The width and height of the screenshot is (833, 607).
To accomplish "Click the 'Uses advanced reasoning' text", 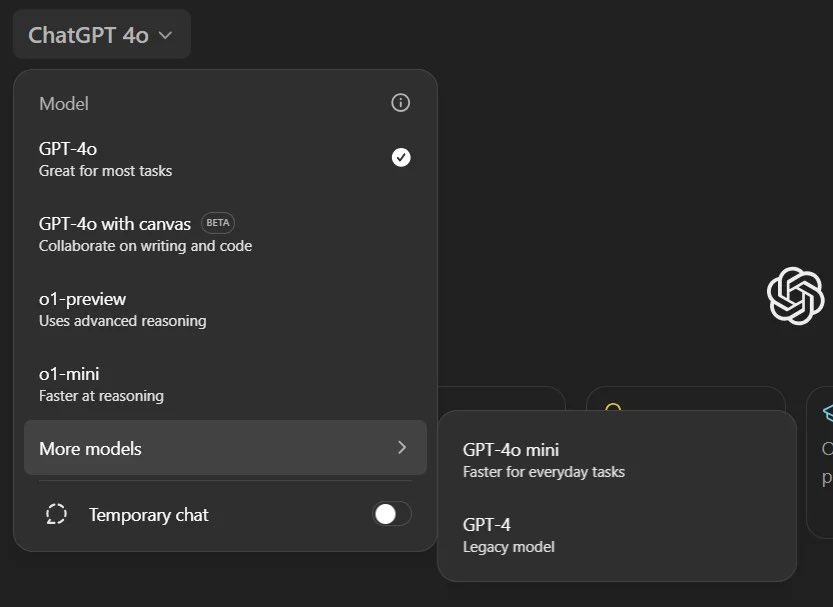I will coord(123,321).
